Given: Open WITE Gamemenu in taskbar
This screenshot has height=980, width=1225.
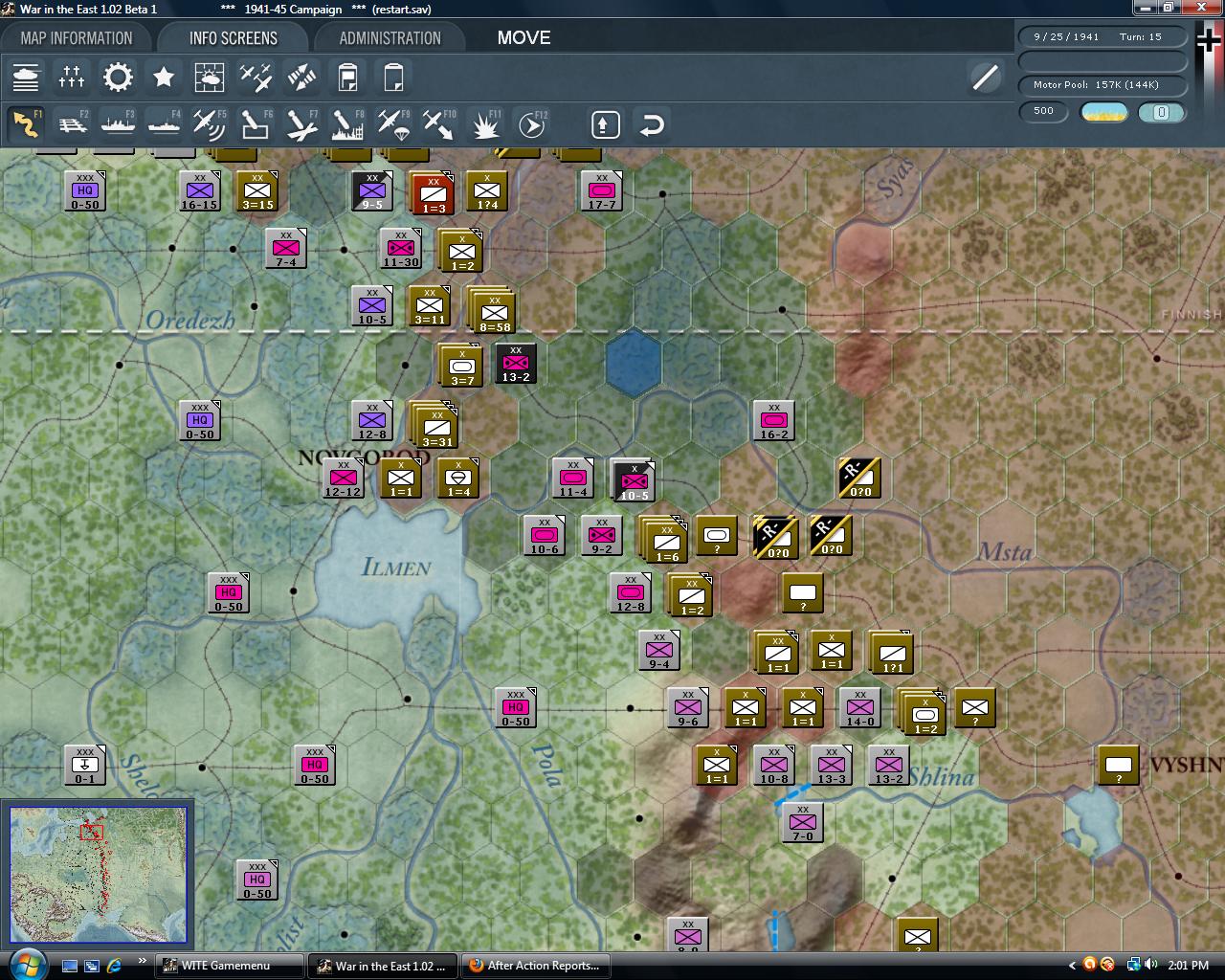Looking at the screenshot, I should 230,966.
